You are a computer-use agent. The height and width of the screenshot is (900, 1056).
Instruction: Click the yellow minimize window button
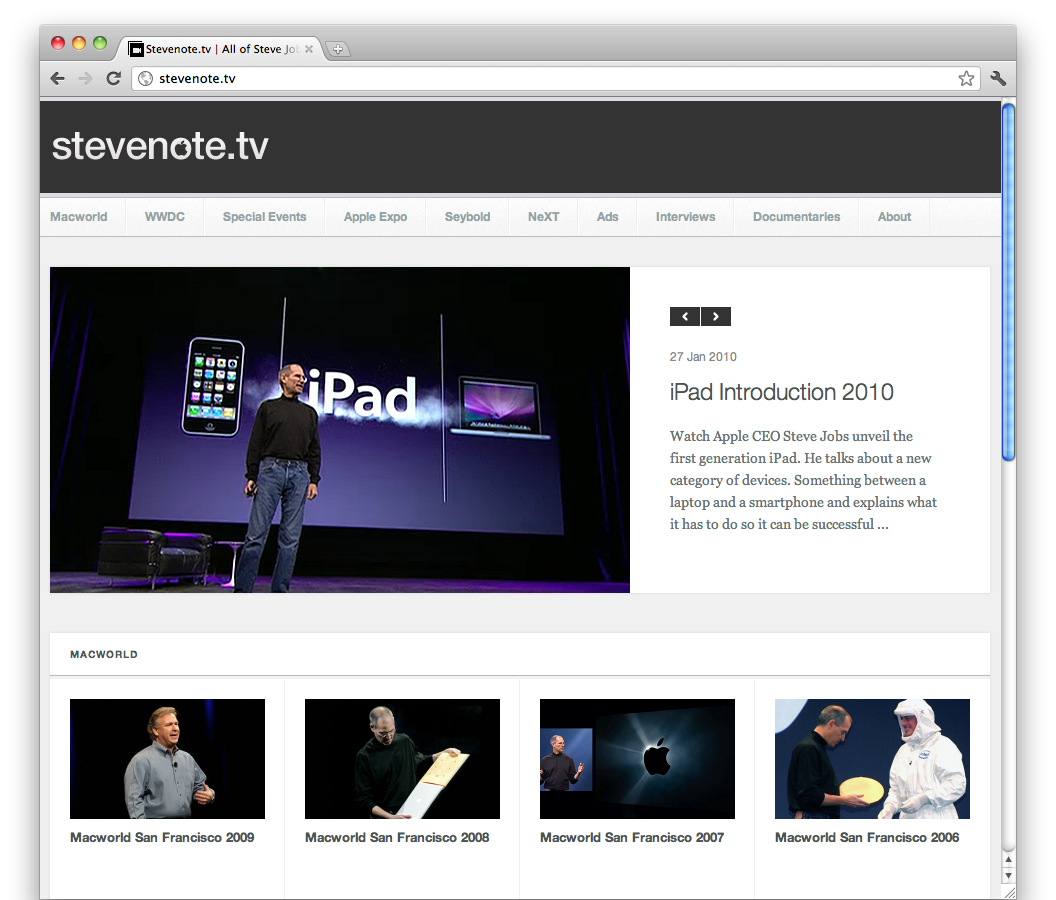click(79, 43)
